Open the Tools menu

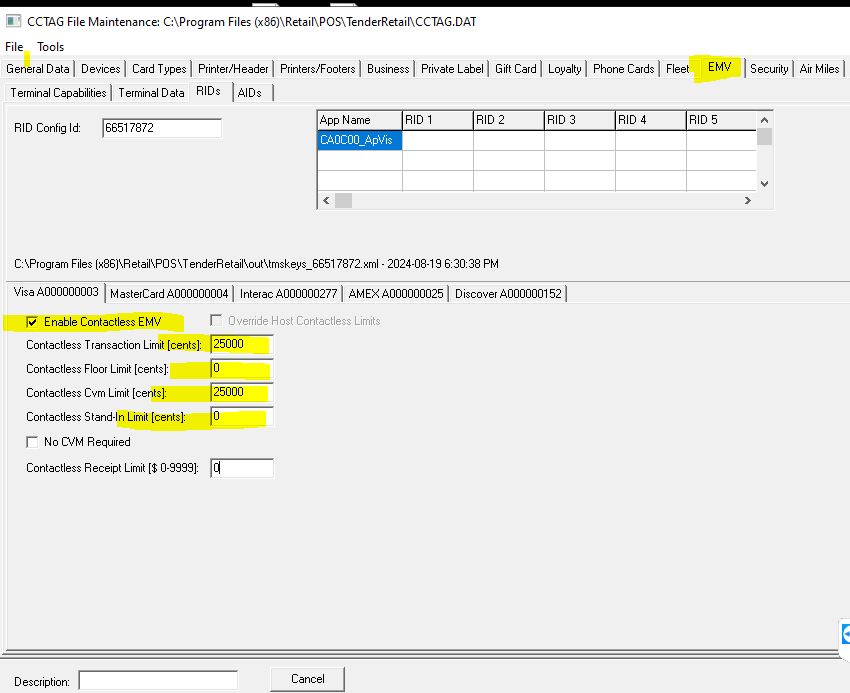[x=50, y=47]
